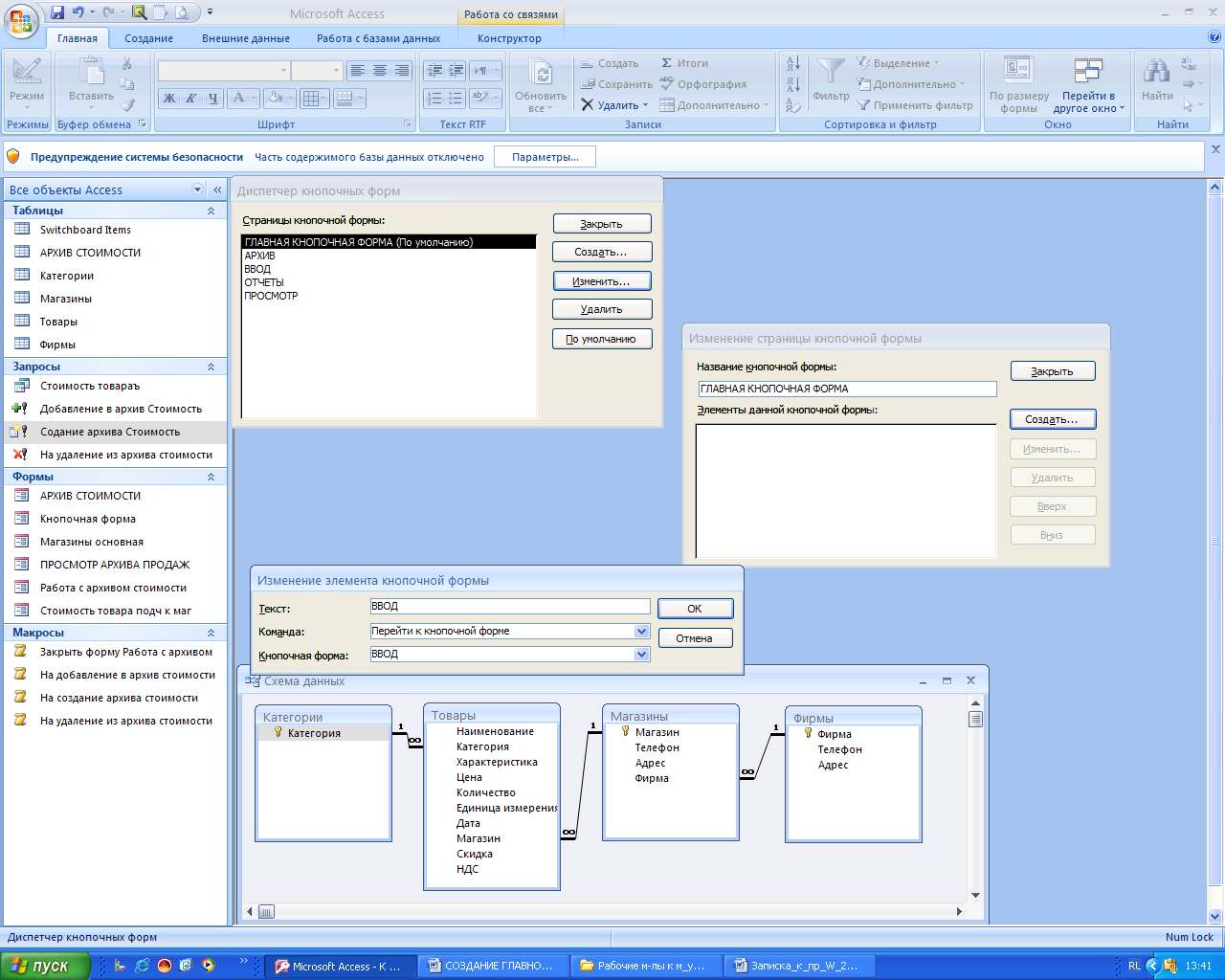Click the Refresh All icon

pos(541,73)
